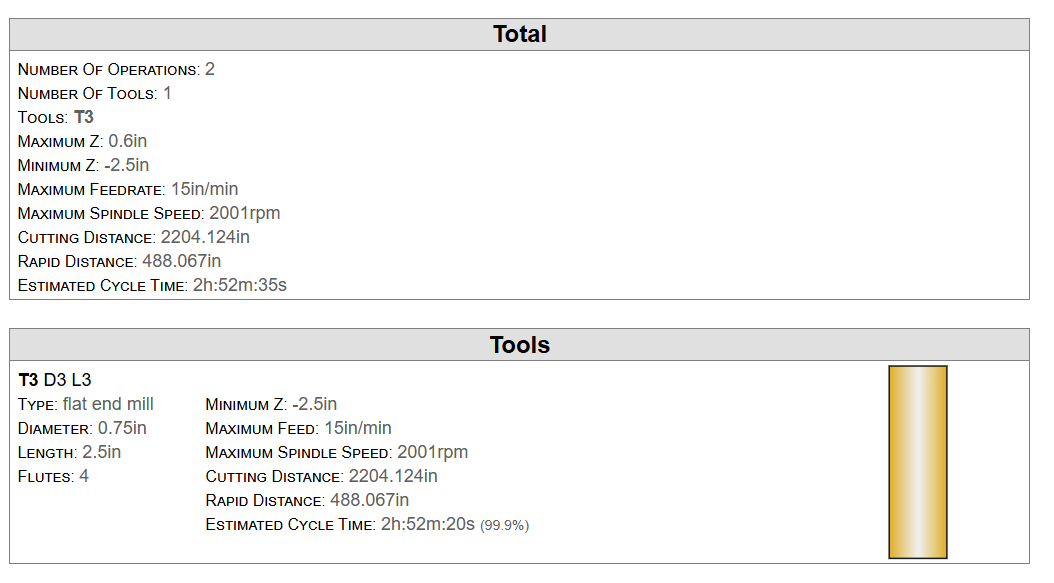Select the bold T3 in Total section
Screen dimensions: 1054x583
84,117
